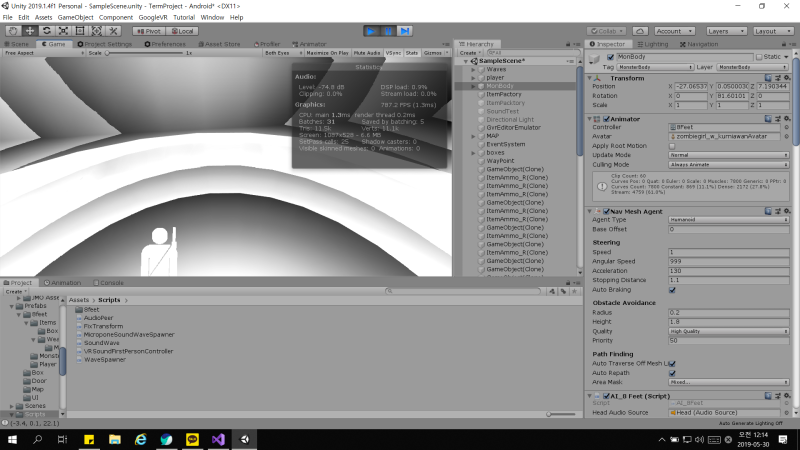
Task: Toggle the MonBody active checkbox
Action: [610, 57]
